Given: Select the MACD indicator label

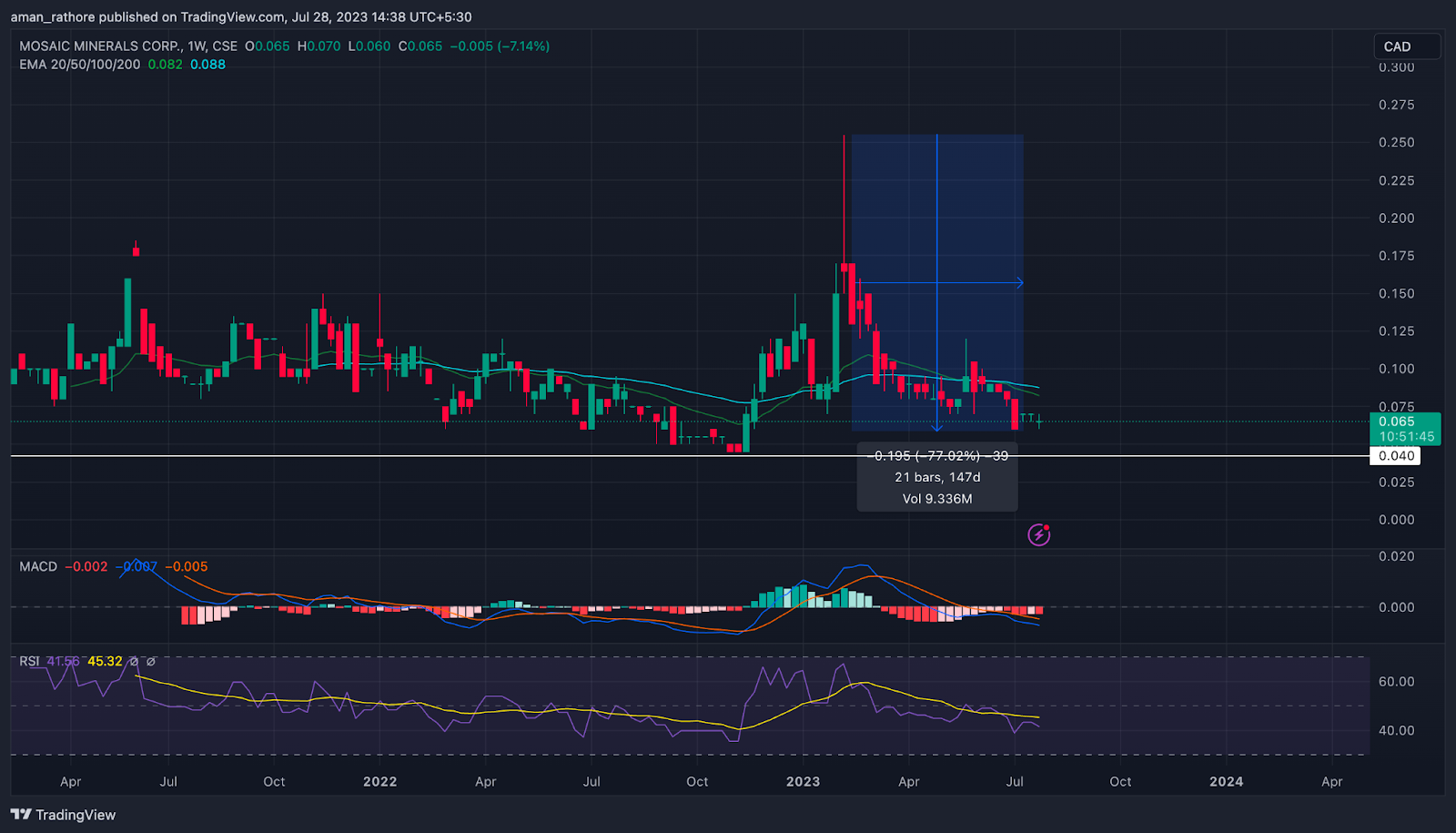Looking at the screenshot, I should pyautogui.click(x=38, y=566).
